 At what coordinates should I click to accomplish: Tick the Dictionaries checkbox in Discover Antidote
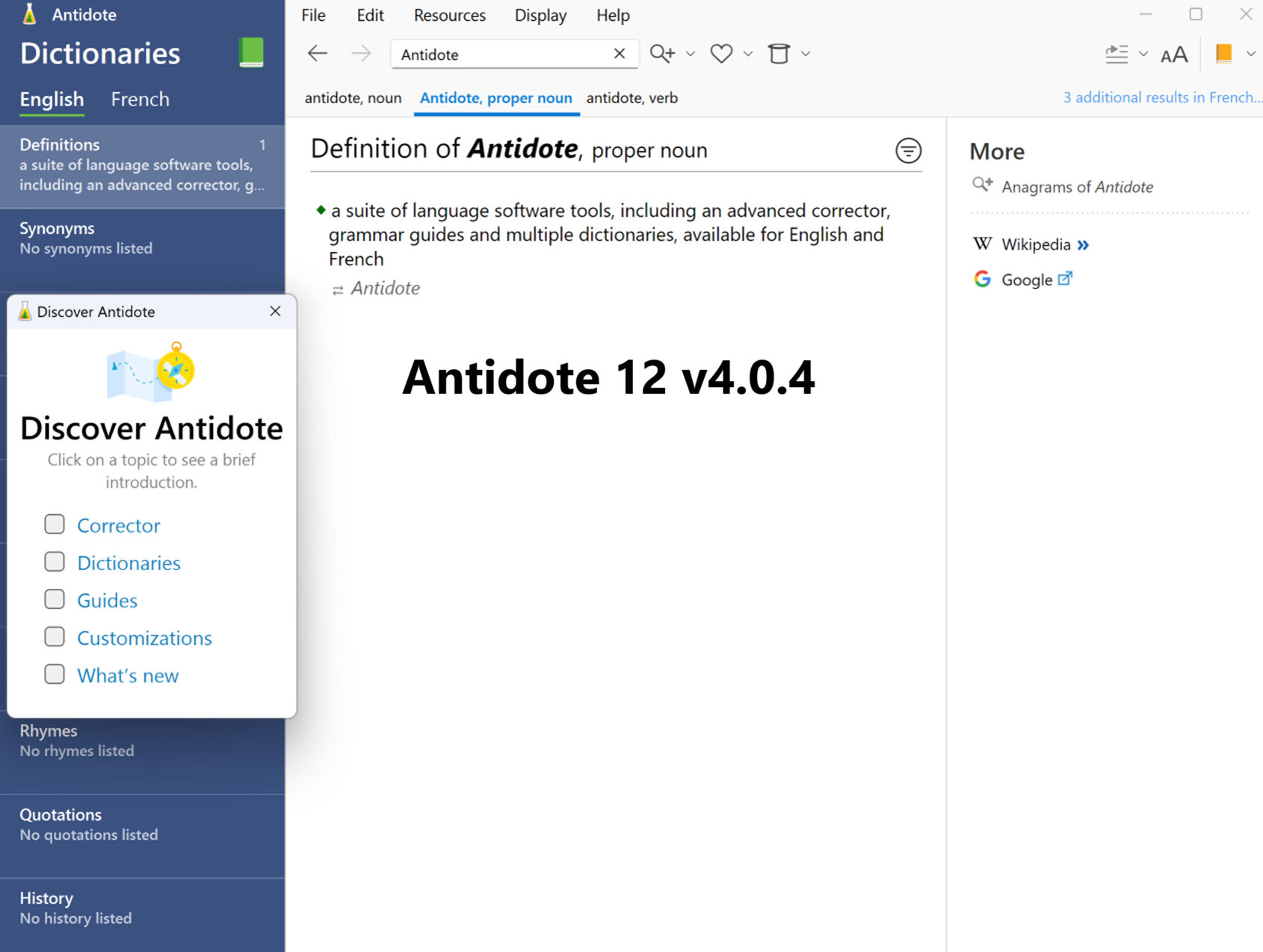[x=55, y=562]
